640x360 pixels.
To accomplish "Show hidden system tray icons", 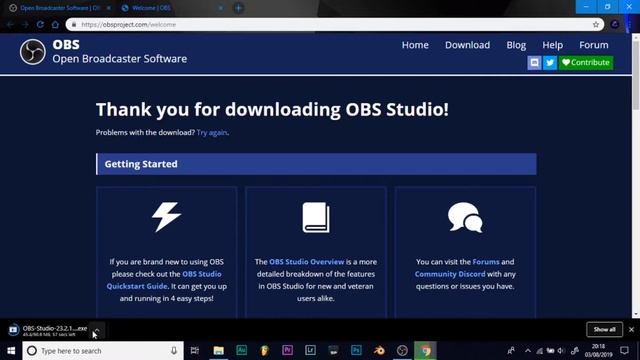I will 528,351.
